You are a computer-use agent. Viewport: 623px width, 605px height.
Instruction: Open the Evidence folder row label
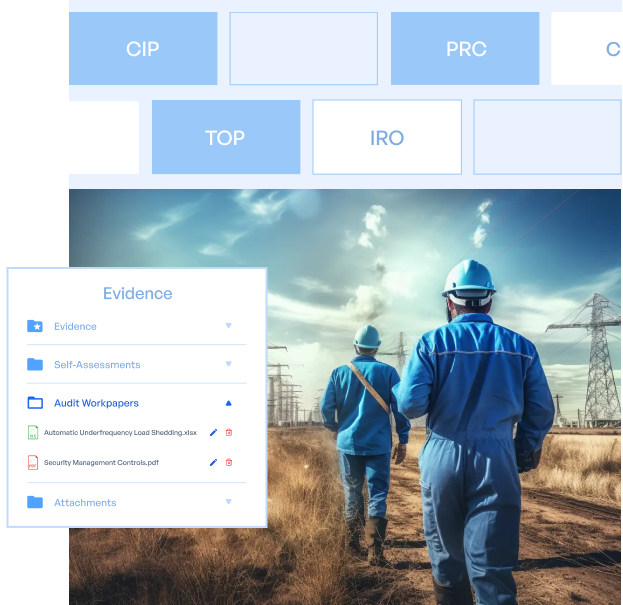(x=75, y=327)
